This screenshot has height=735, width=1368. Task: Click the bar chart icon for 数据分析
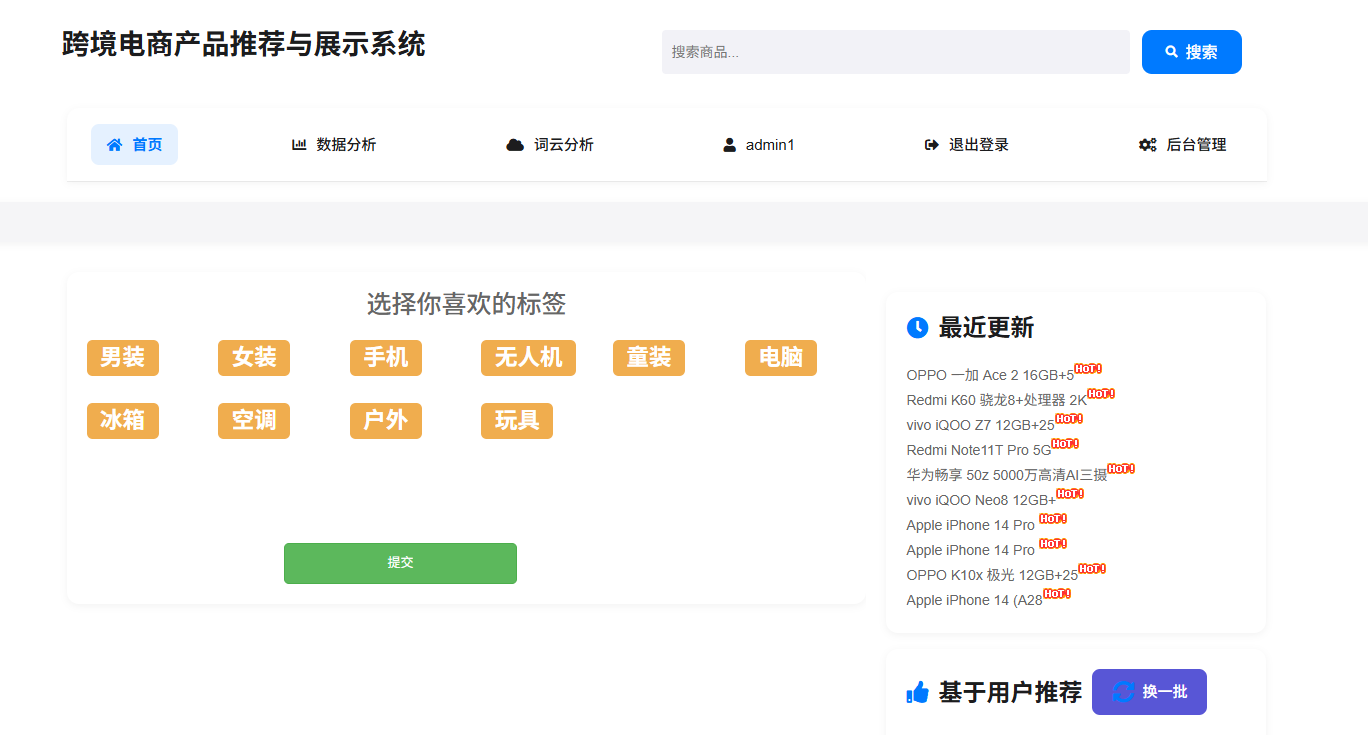[x=299, y=145]
